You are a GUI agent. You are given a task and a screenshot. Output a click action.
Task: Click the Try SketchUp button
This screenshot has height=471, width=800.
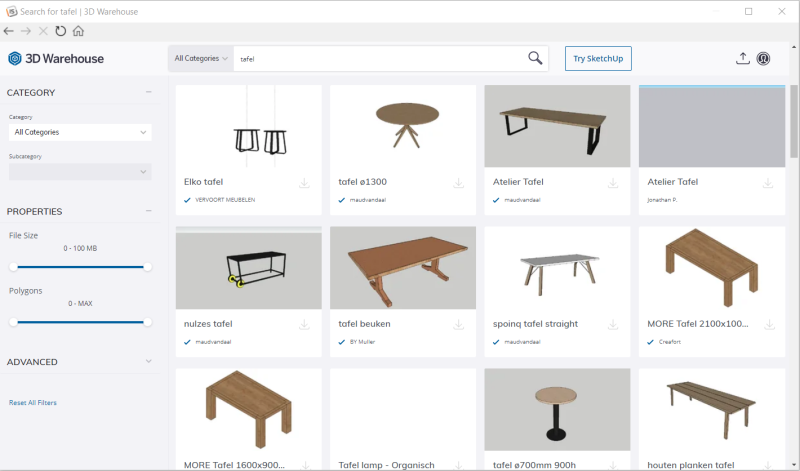coord(598,58)
